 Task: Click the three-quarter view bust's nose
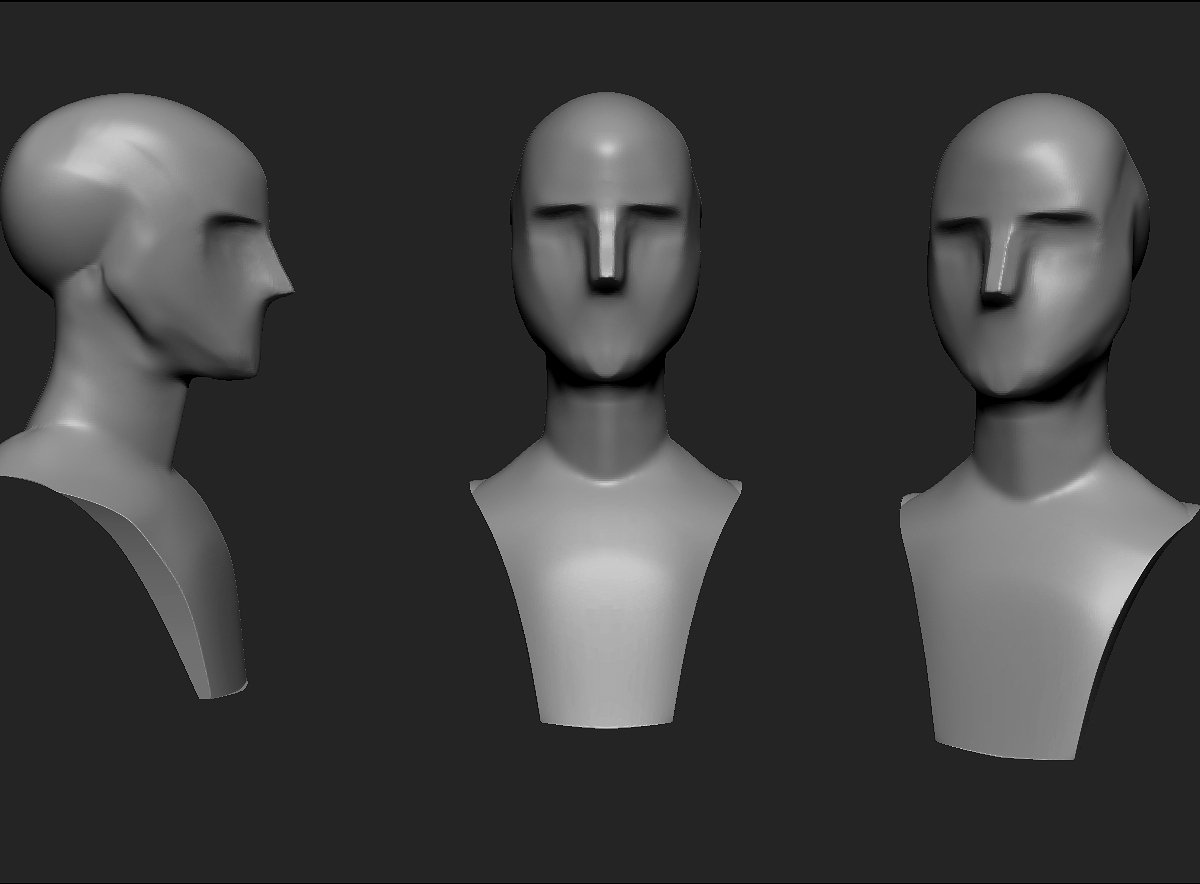click(1001, 263)
